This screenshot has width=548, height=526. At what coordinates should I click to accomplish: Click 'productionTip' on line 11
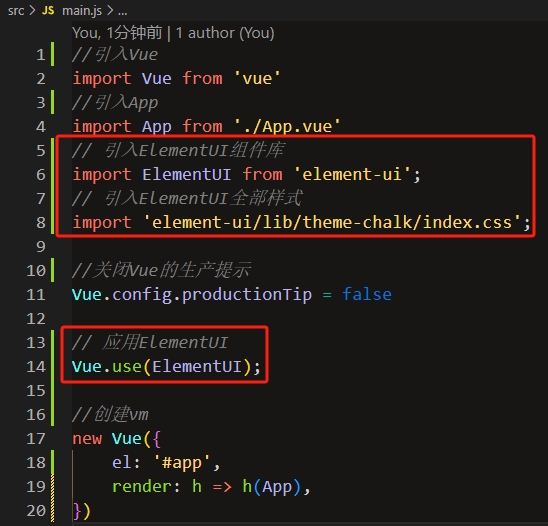(247, 295)
